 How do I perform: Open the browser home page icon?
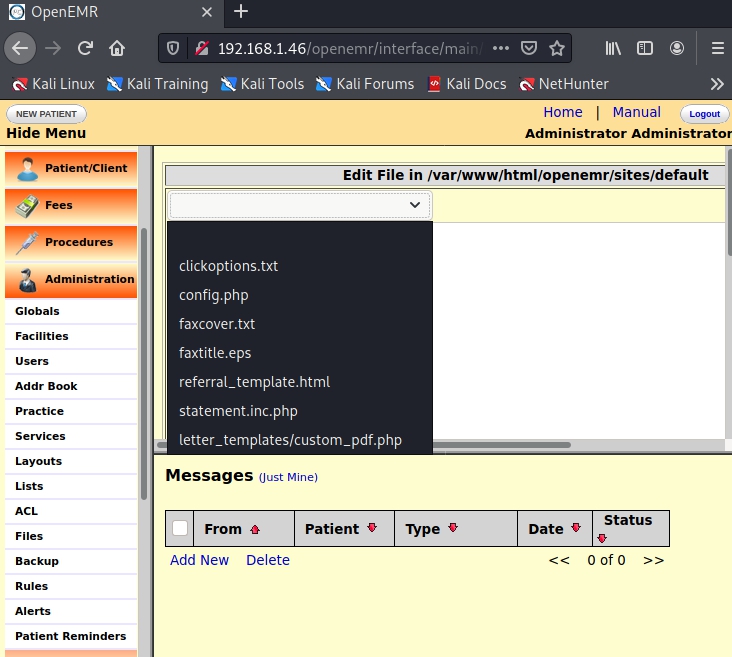coord(117,48)
